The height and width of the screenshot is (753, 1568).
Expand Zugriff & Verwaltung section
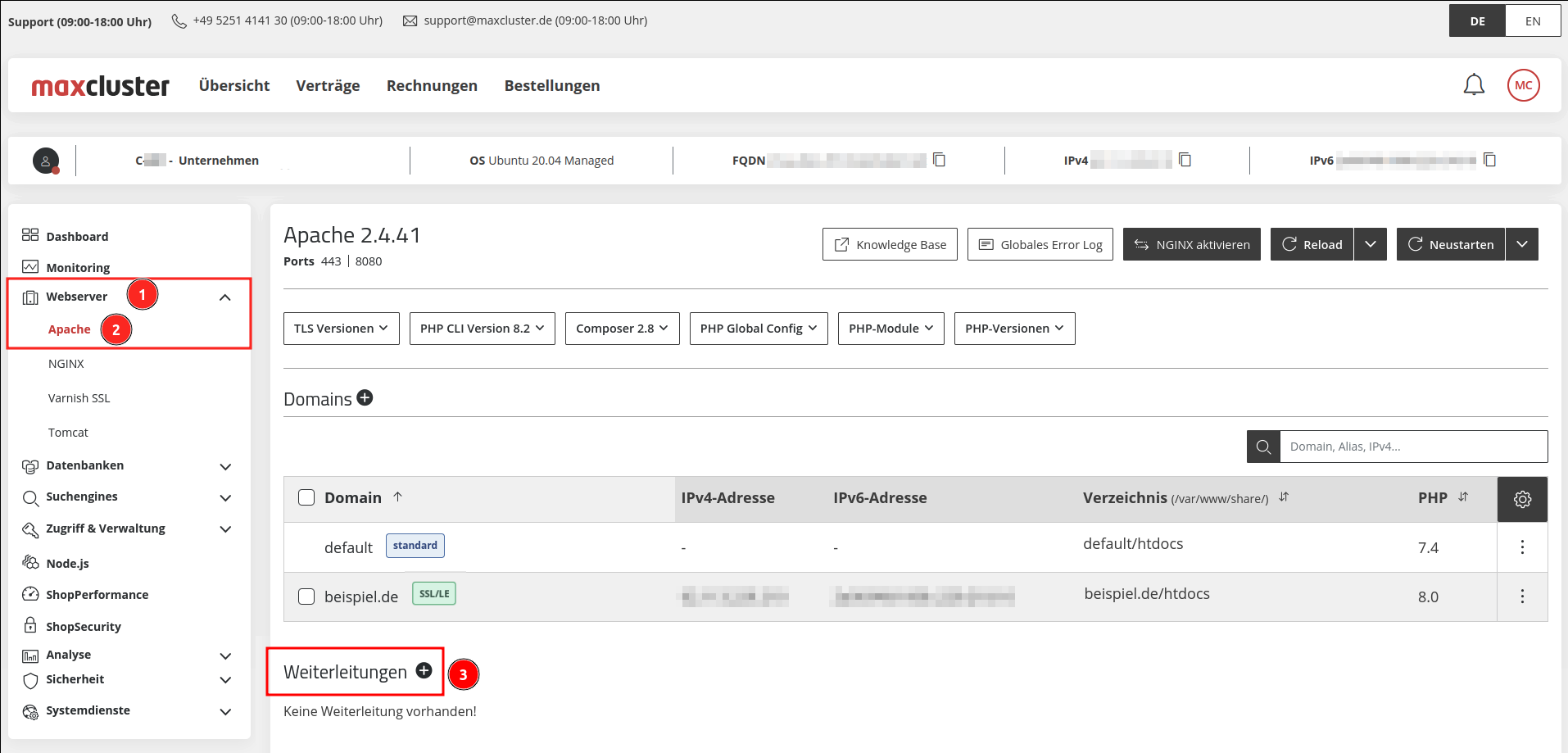pyautogui.click(x=225, y=529)
